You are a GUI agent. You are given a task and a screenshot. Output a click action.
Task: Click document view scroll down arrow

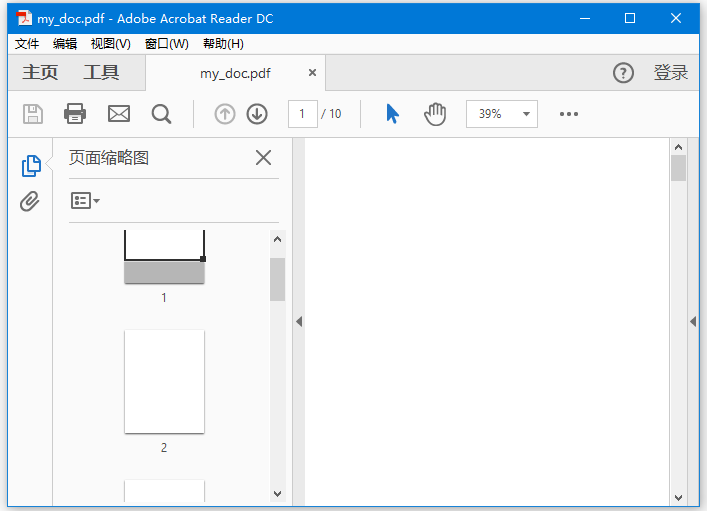(x=678, y=497)
